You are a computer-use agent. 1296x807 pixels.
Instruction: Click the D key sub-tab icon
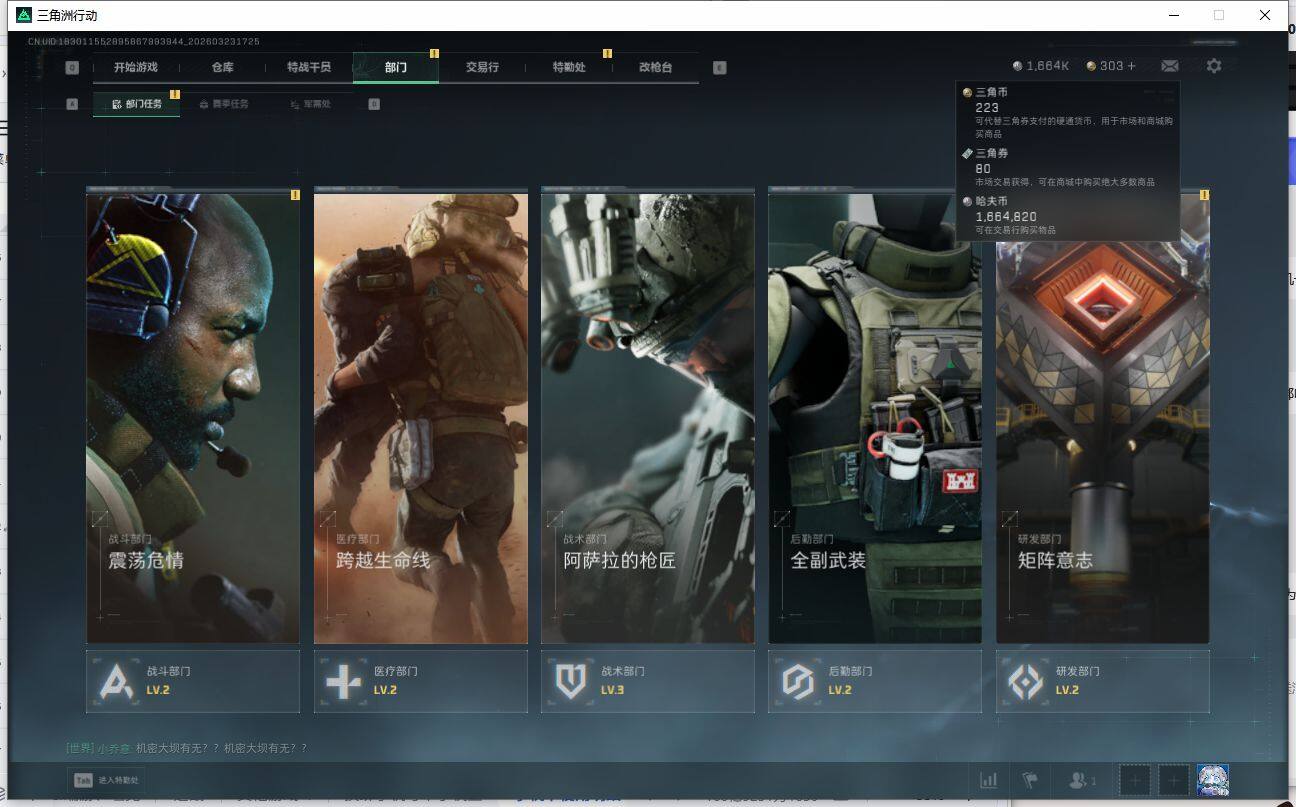[x=374, y=104]
